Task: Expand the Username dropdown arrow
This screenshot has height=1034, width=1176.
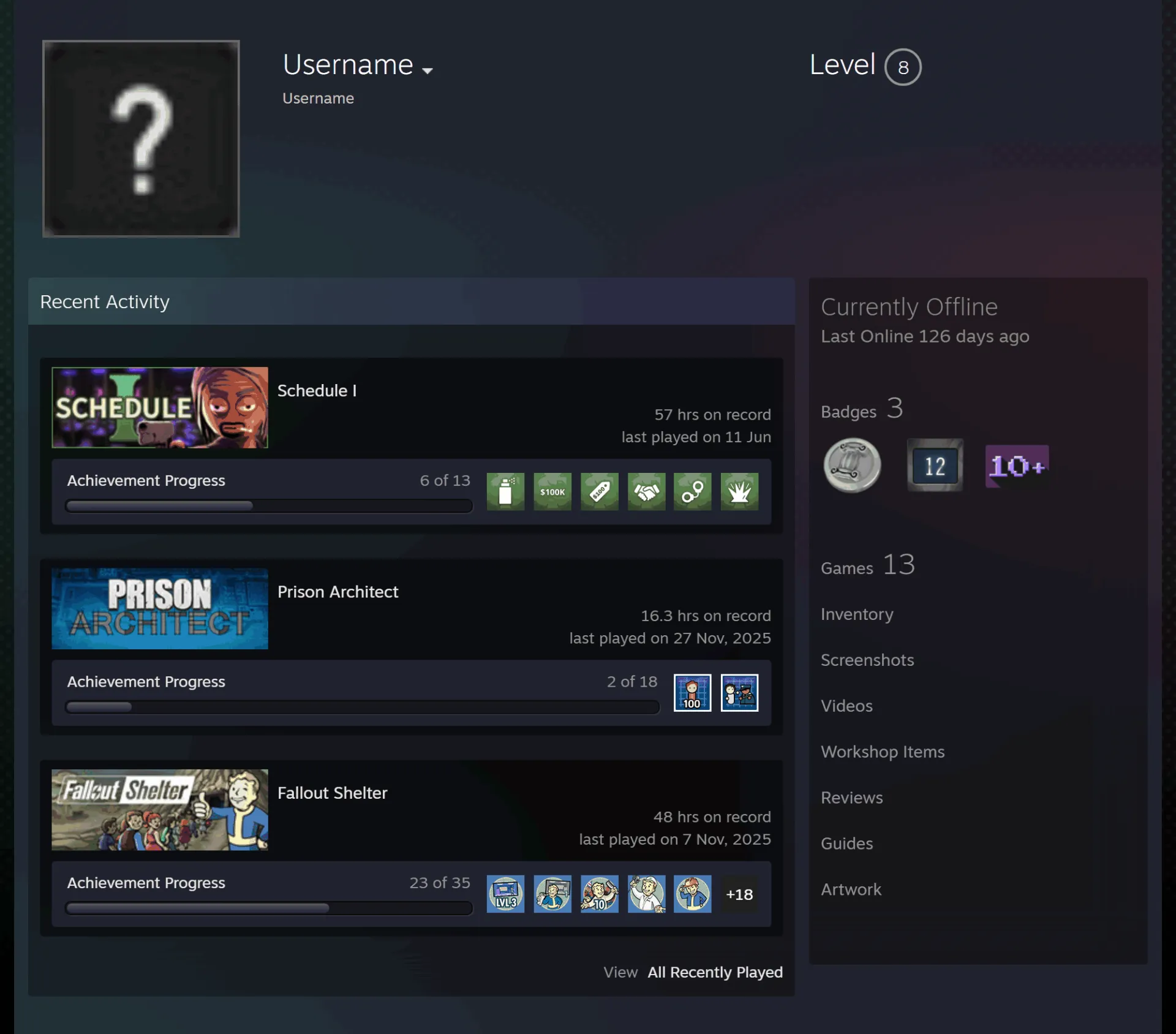Action: 428,70
